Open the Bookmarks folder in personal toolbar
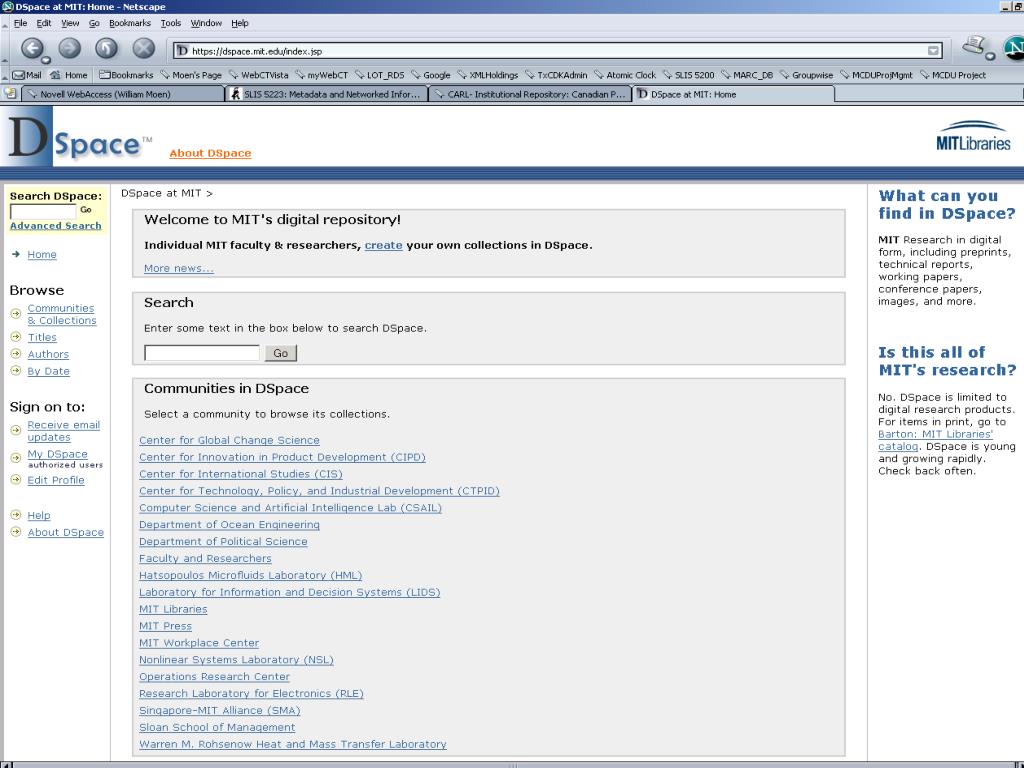1024x768 pixels. (x=126, y=75)
